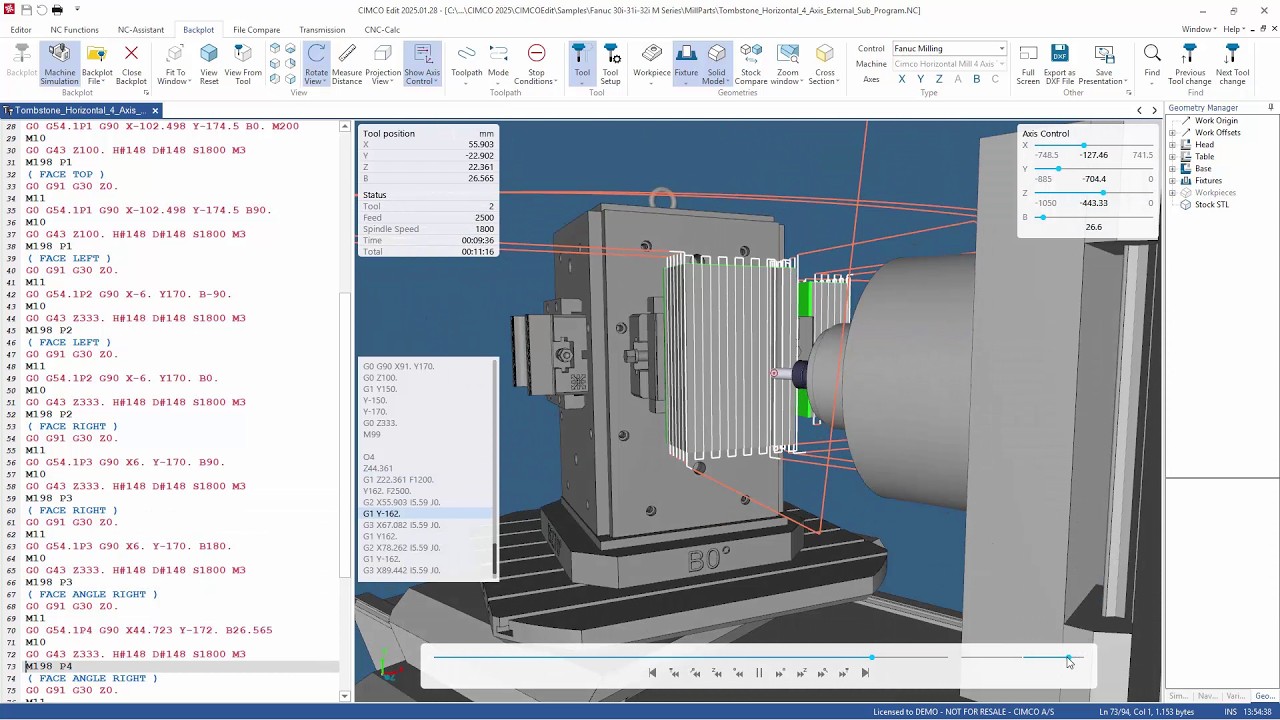Jump to the simulation start
Image resolution: width=1280 pixels, height=720 pixels.
[652, 673]
